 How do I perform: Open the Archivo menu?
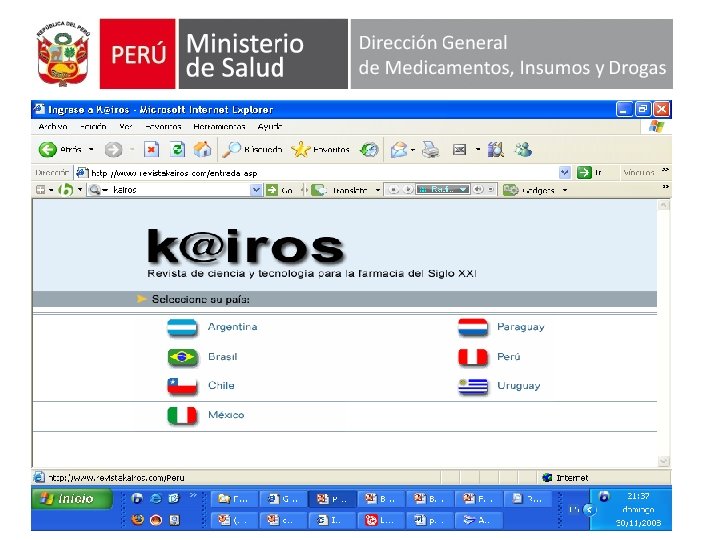click(x=53, y=126)
